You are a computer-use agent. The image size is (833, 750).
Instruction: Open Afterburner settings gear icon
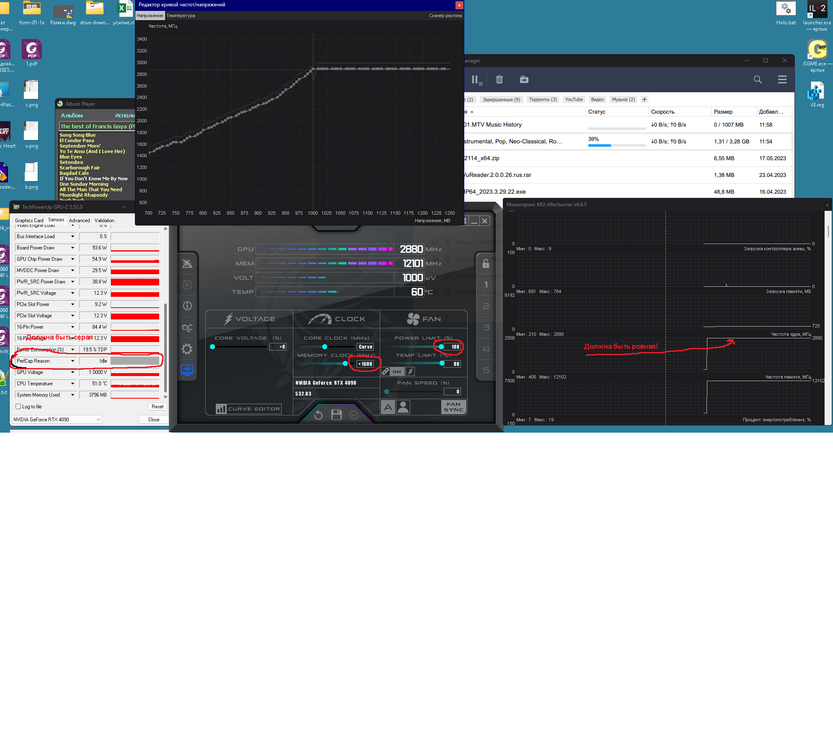tap(187, 349)
